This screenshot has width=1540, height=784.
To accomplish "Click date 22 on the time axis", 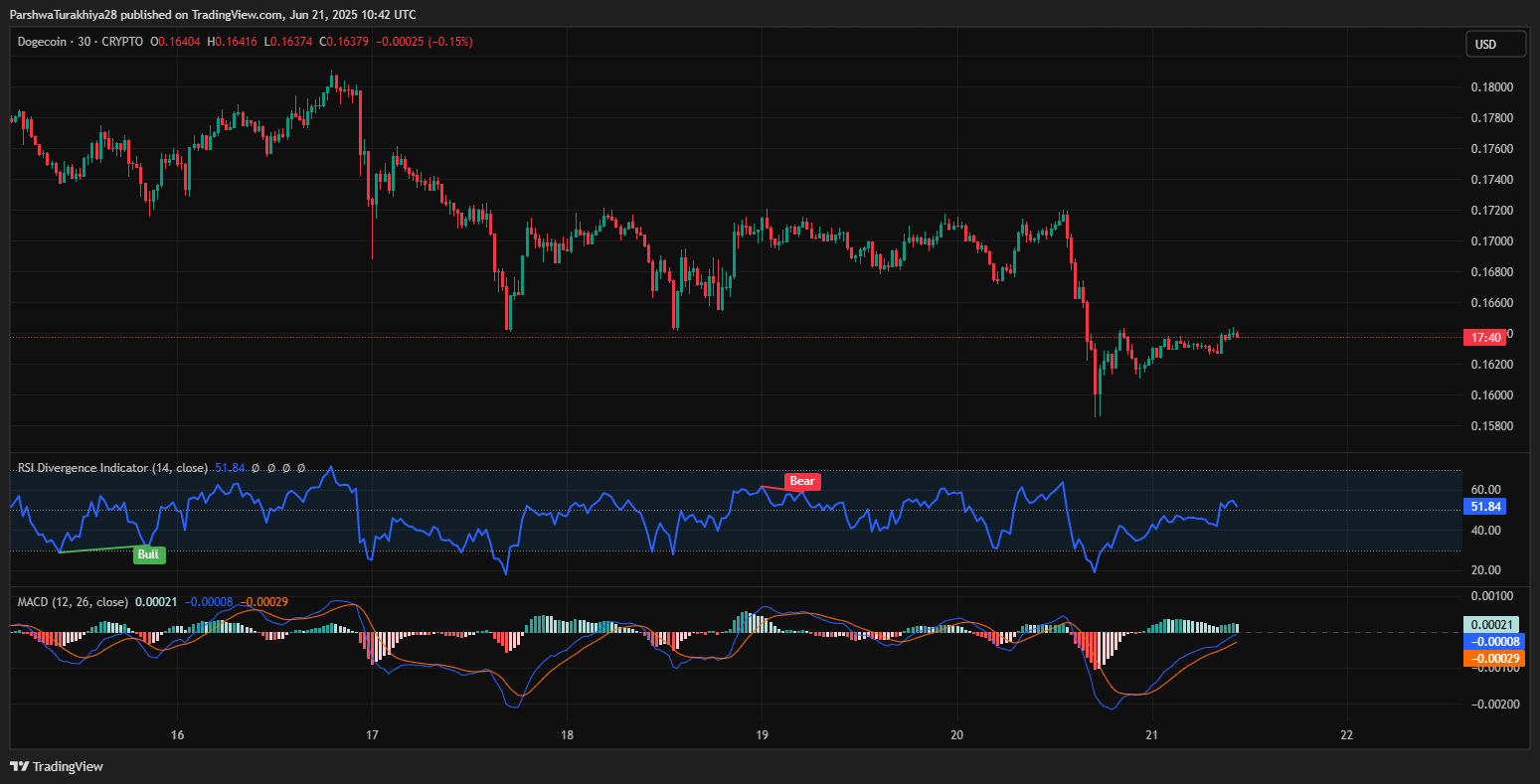I will click(1346, 735).
